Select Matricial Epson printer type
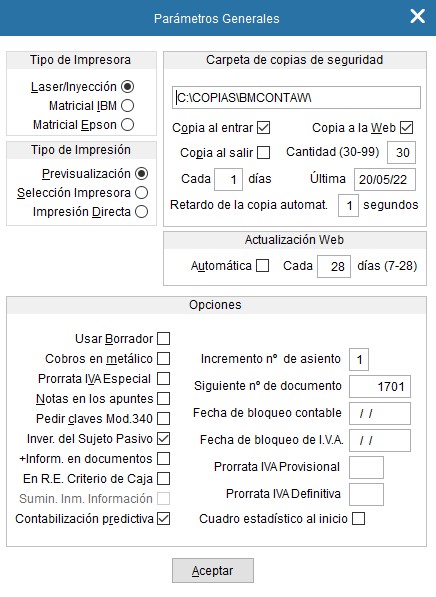Image resolution: width=436 pixels, height=597 pixels. click(x=128, y=125)
